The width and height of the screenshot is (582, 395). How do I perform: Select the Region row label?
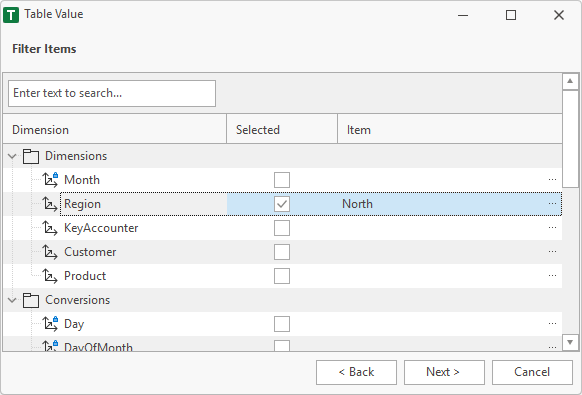(x=82, y=204)
